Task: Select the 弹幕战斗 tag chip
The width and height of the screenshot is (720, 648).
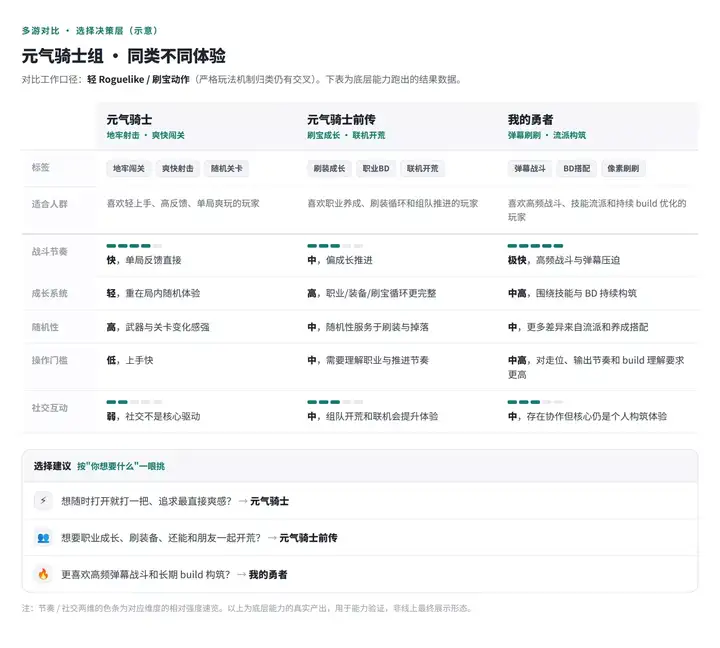Action: click(530, 169)
